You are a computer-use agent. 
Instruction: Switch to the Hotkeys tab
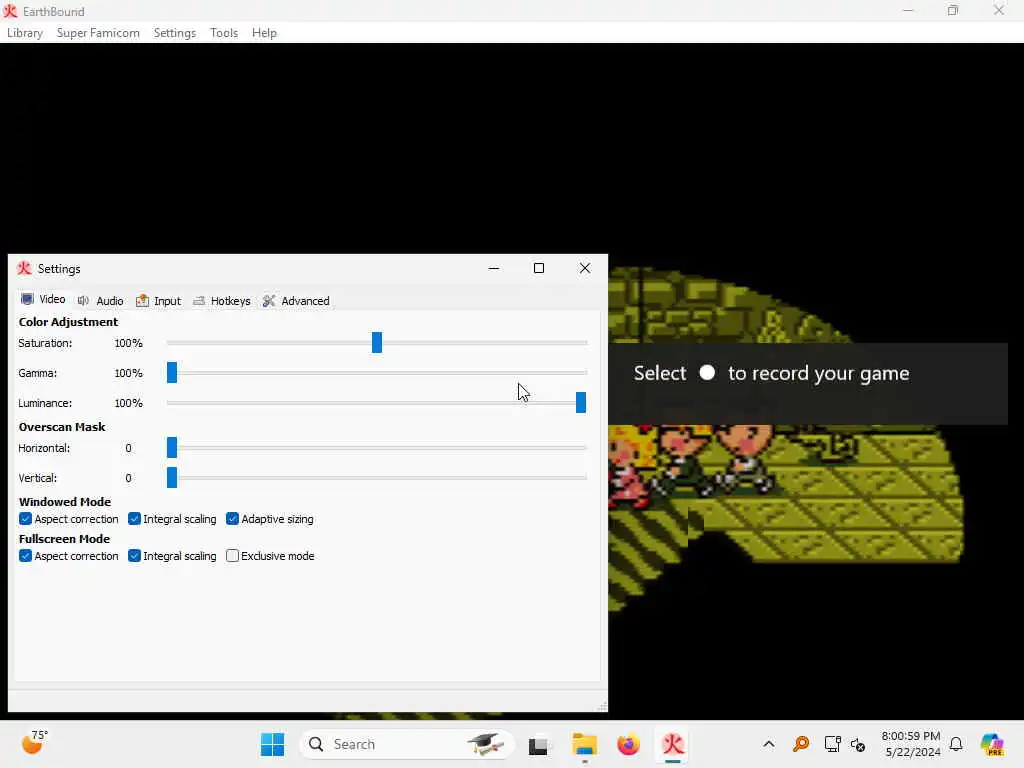coord(222,301)
